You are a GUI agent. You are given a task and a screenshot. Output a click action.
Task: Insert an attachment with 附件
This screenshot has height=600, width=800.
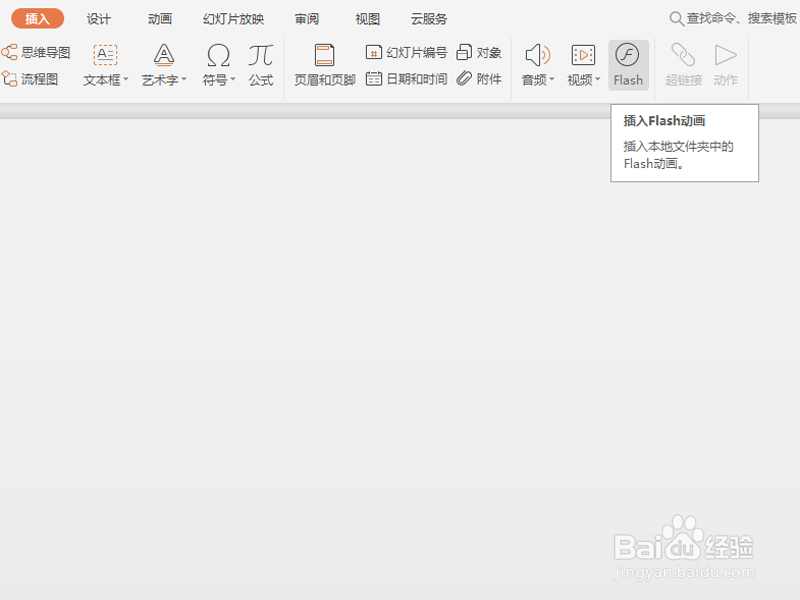click(479, 79)
